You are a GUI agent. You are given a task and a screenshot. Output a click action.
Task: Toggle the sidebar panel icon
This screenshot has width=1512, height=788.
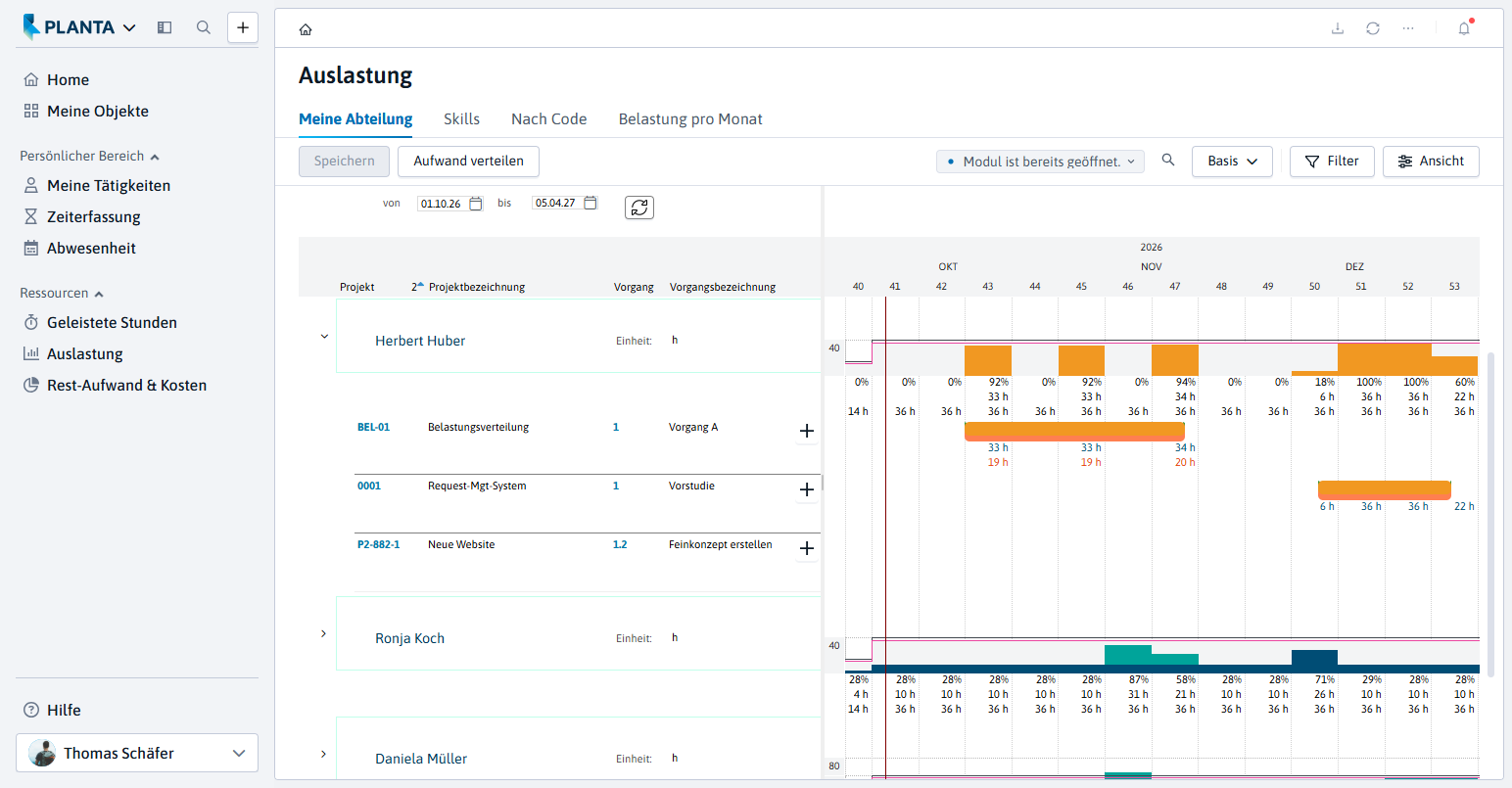(165, 27)
